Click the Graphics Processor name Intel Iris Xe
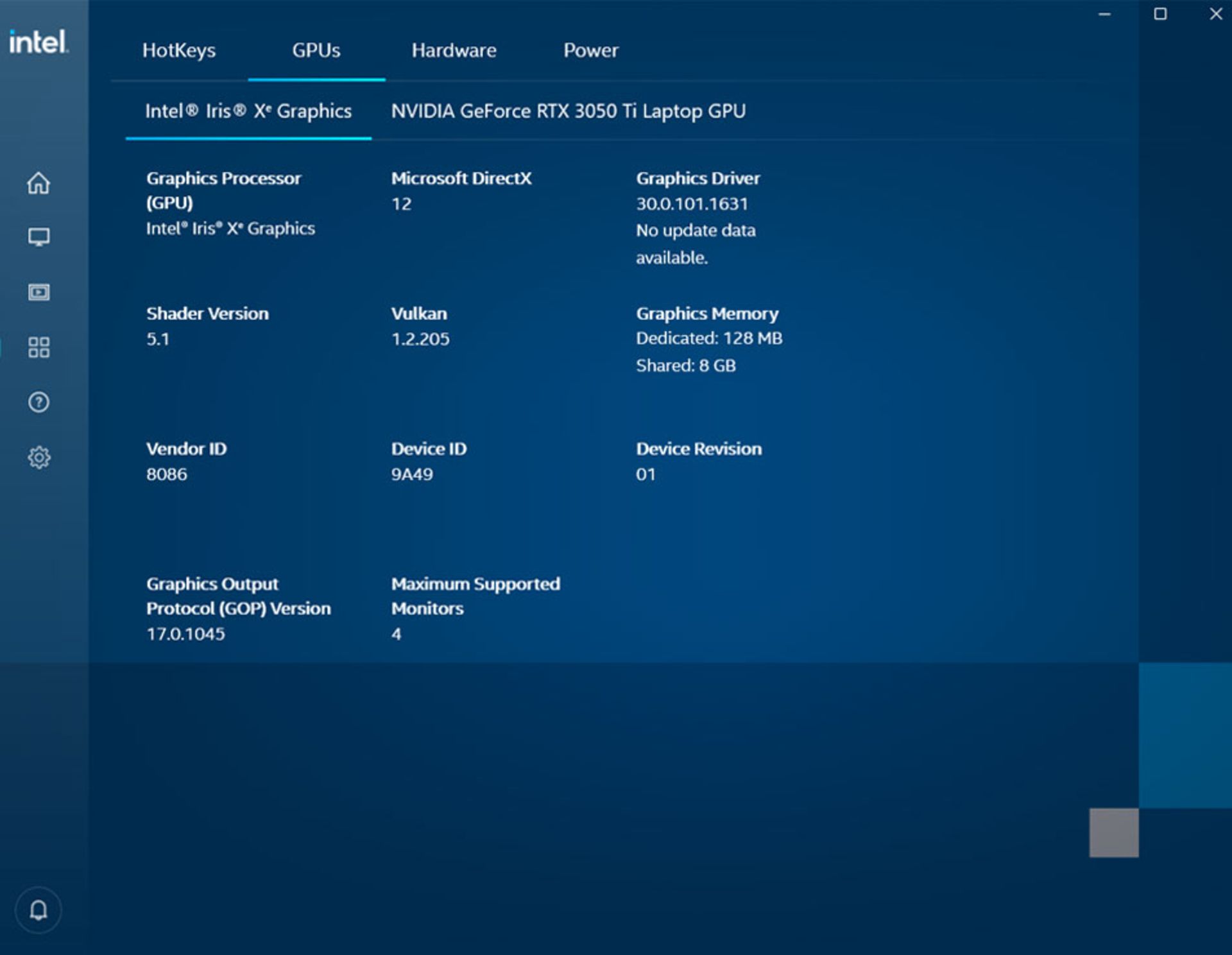The width and height of the screenshot is (1232, 955). 230,228
